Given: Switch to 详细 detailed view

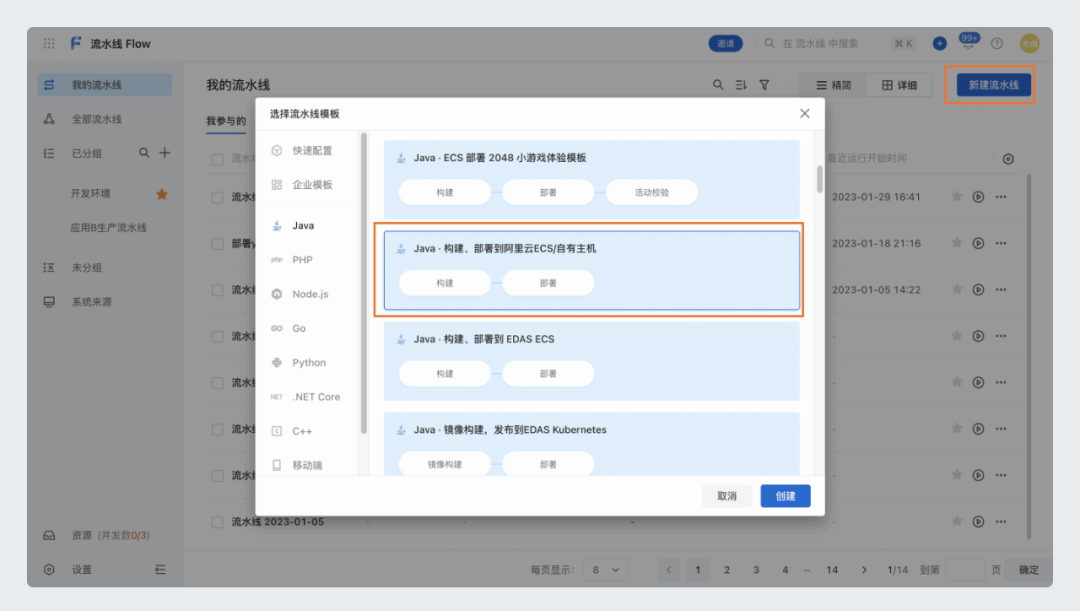Looking at the screenshot, I should 900,85.
